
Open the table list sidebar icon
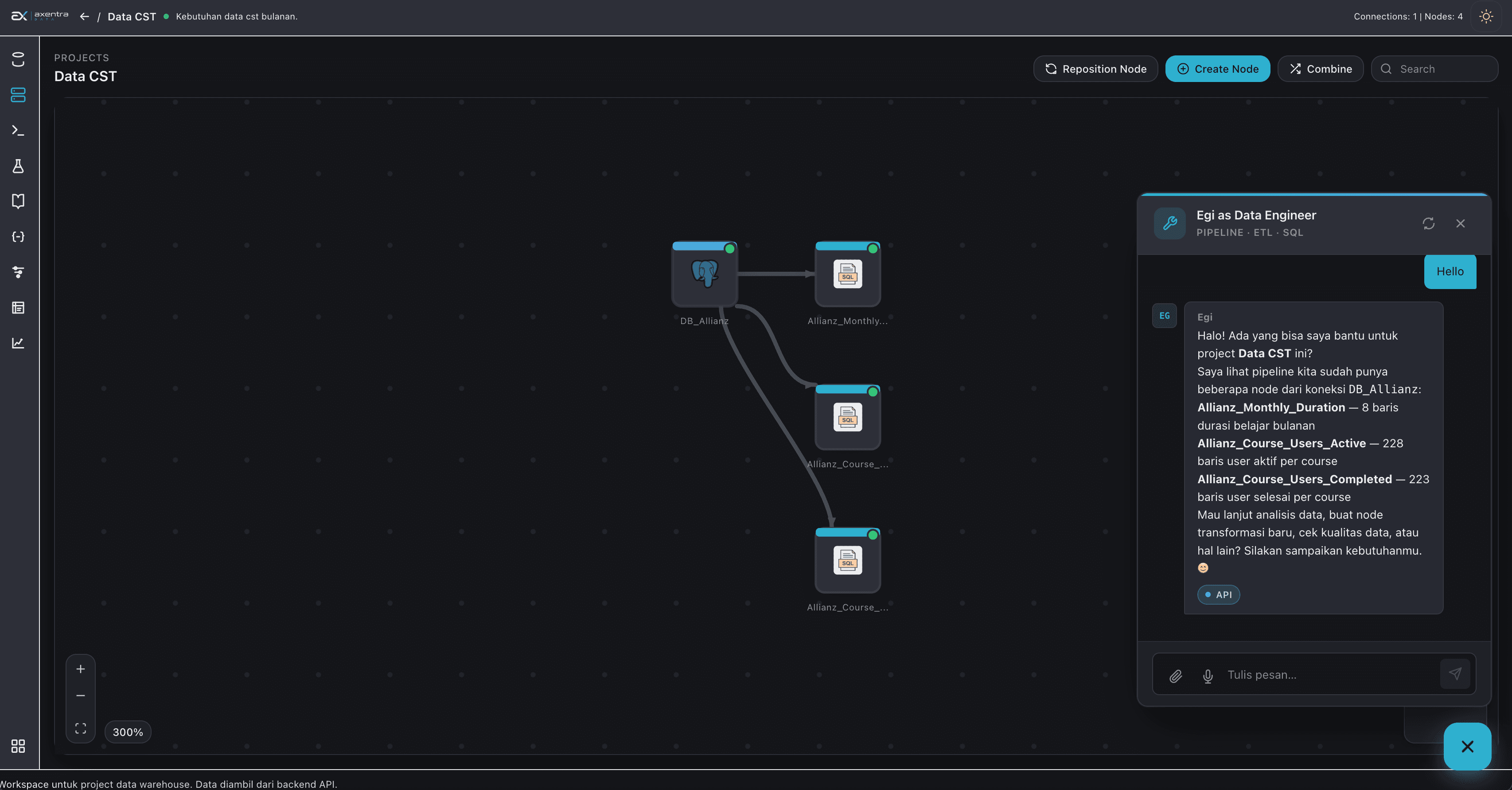click(x=18, y=308)
